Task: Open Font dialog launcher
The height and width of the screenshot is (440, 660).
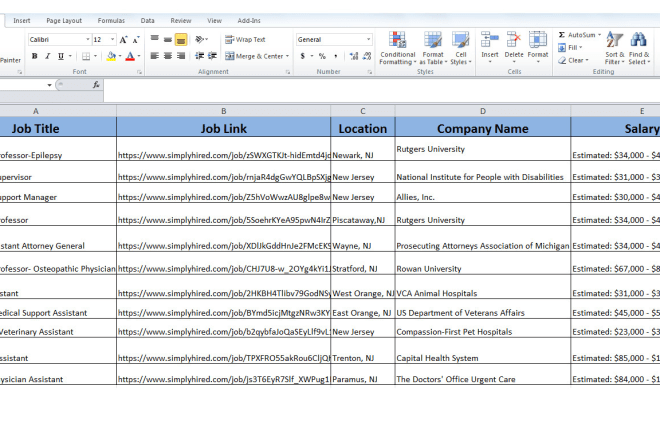Action: pos(139,72)
